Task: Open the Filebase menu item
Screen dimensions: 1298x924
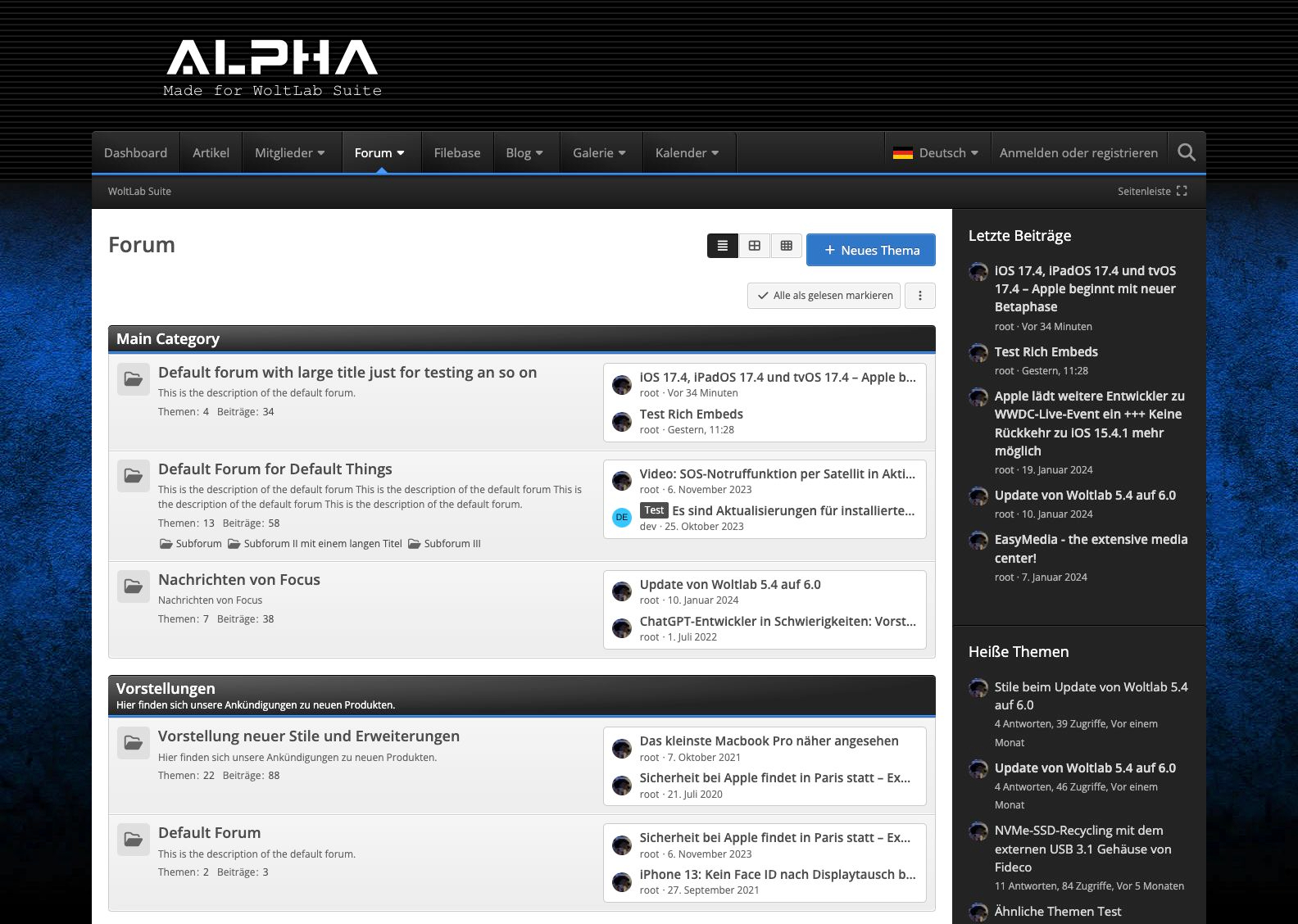Action: point(457,153)
